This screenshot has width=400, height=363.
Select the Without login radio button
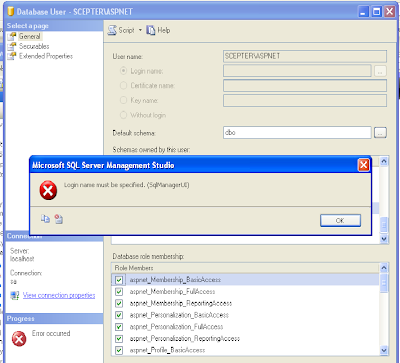[x=123, y=115]
